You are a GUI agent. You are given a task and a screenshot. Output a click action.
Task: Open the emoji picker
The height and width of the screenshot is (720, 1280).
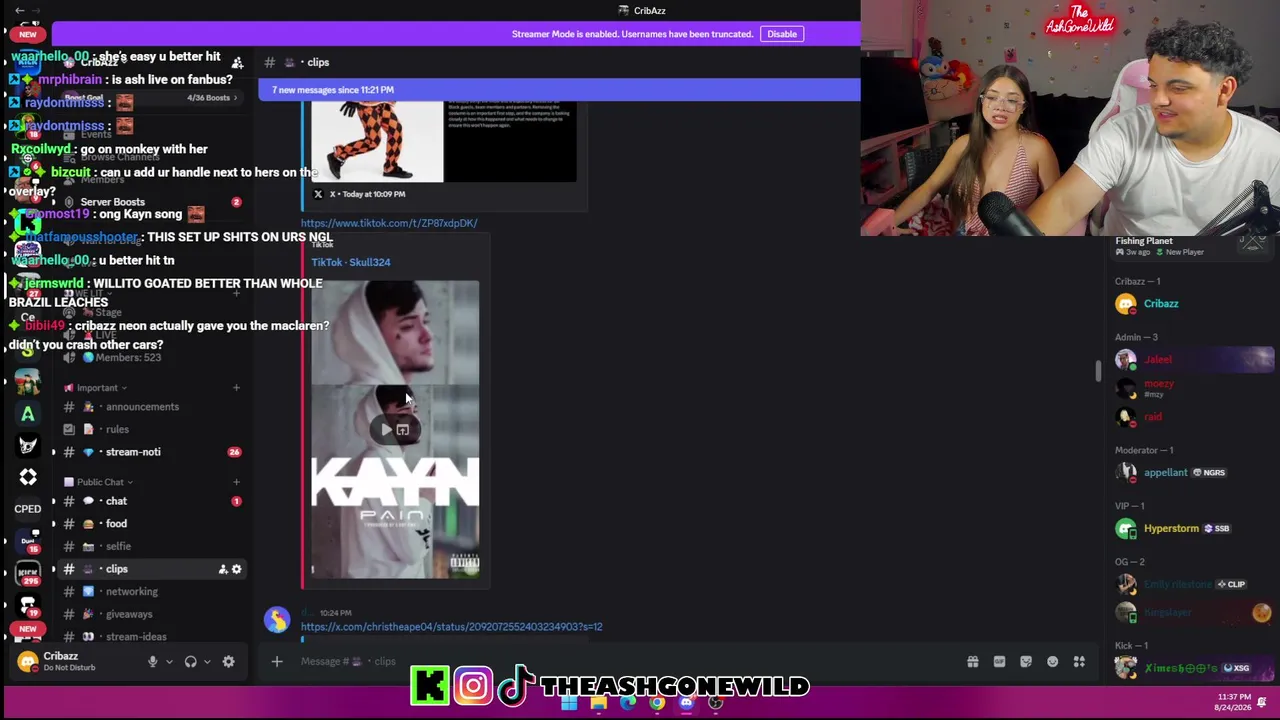[x=1052, y=661]
